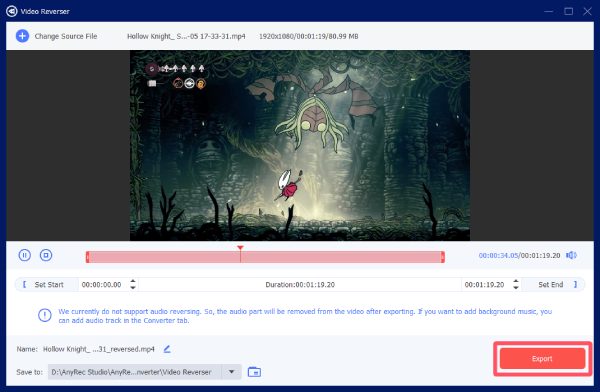Pause the video playback
Screen dimensions: 600x392
tap(24, 255)
